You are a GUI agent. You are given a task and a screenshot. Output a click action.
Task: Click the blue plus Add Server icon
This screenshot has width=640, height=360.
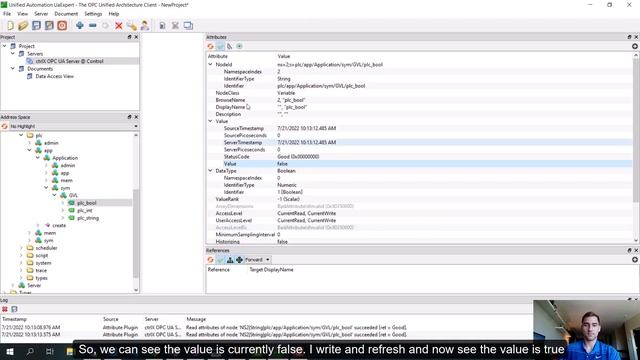pyautogui.click(x=80, y=25)
